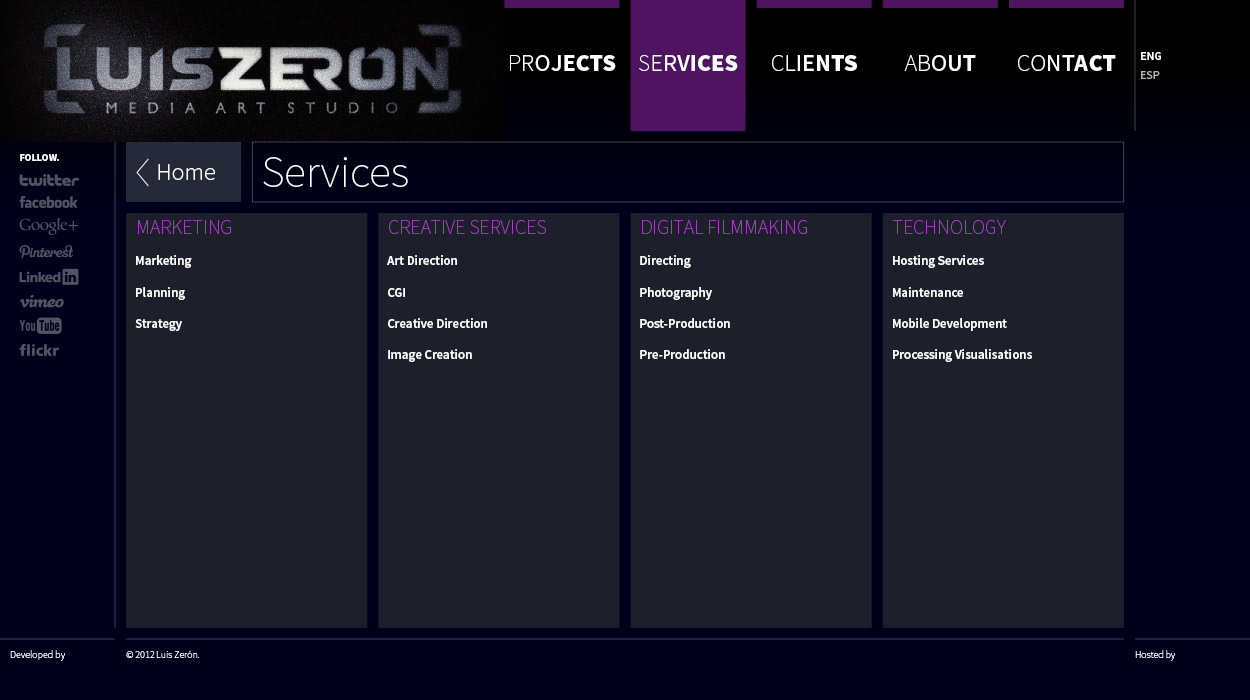
Task: Open the Maintenance service link
Action: [x=928, y=293]
